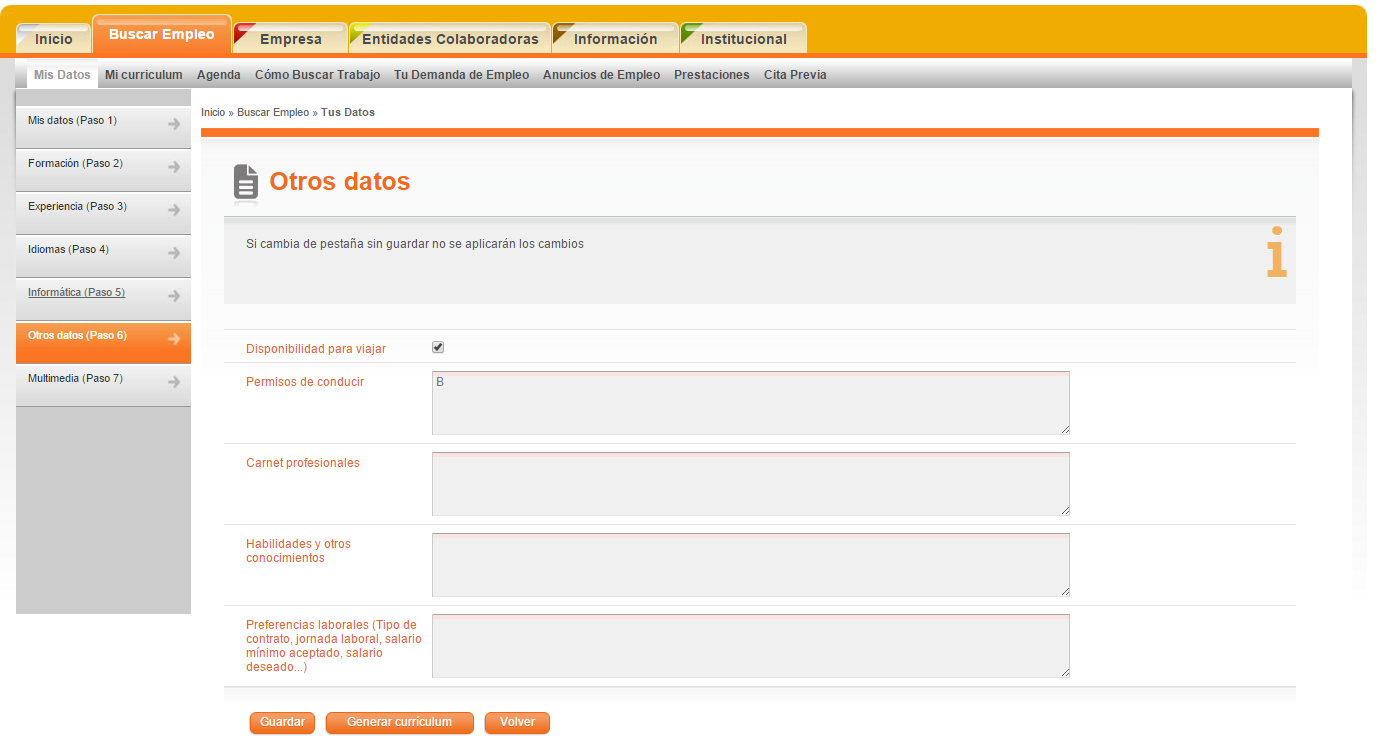This screenshot has width=1378, height=751.
Task: Click the arrow icon beside Experiencia (Paso 3)
Action: pos(174,210)
